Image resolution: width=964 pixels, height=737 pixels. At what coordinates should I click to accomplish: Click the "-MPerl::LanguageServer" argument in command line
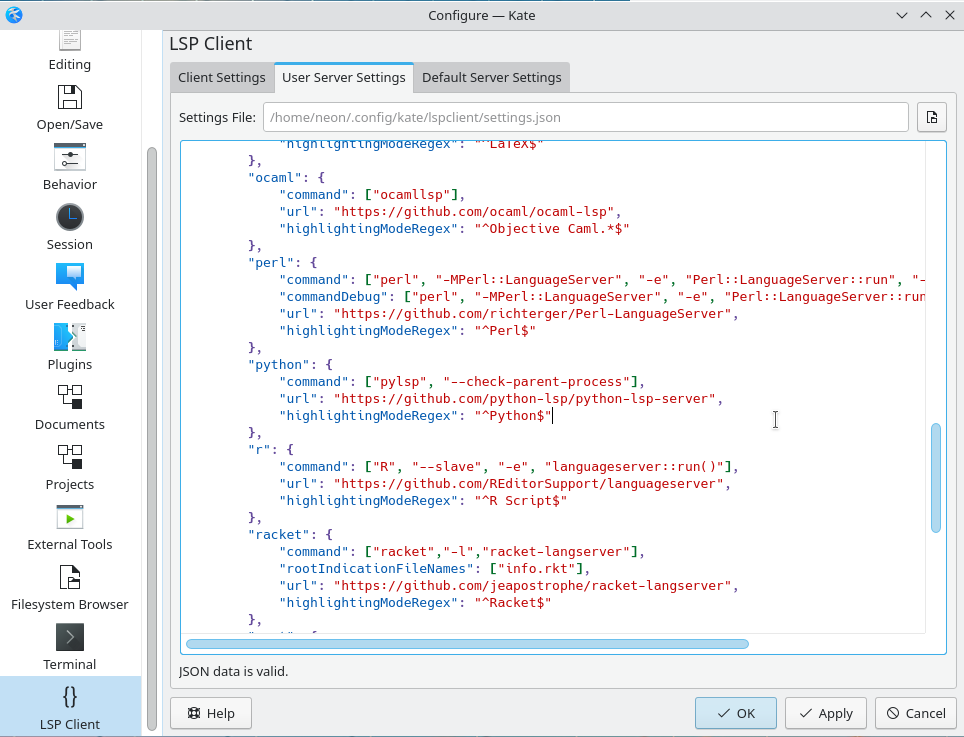[529, 280]
